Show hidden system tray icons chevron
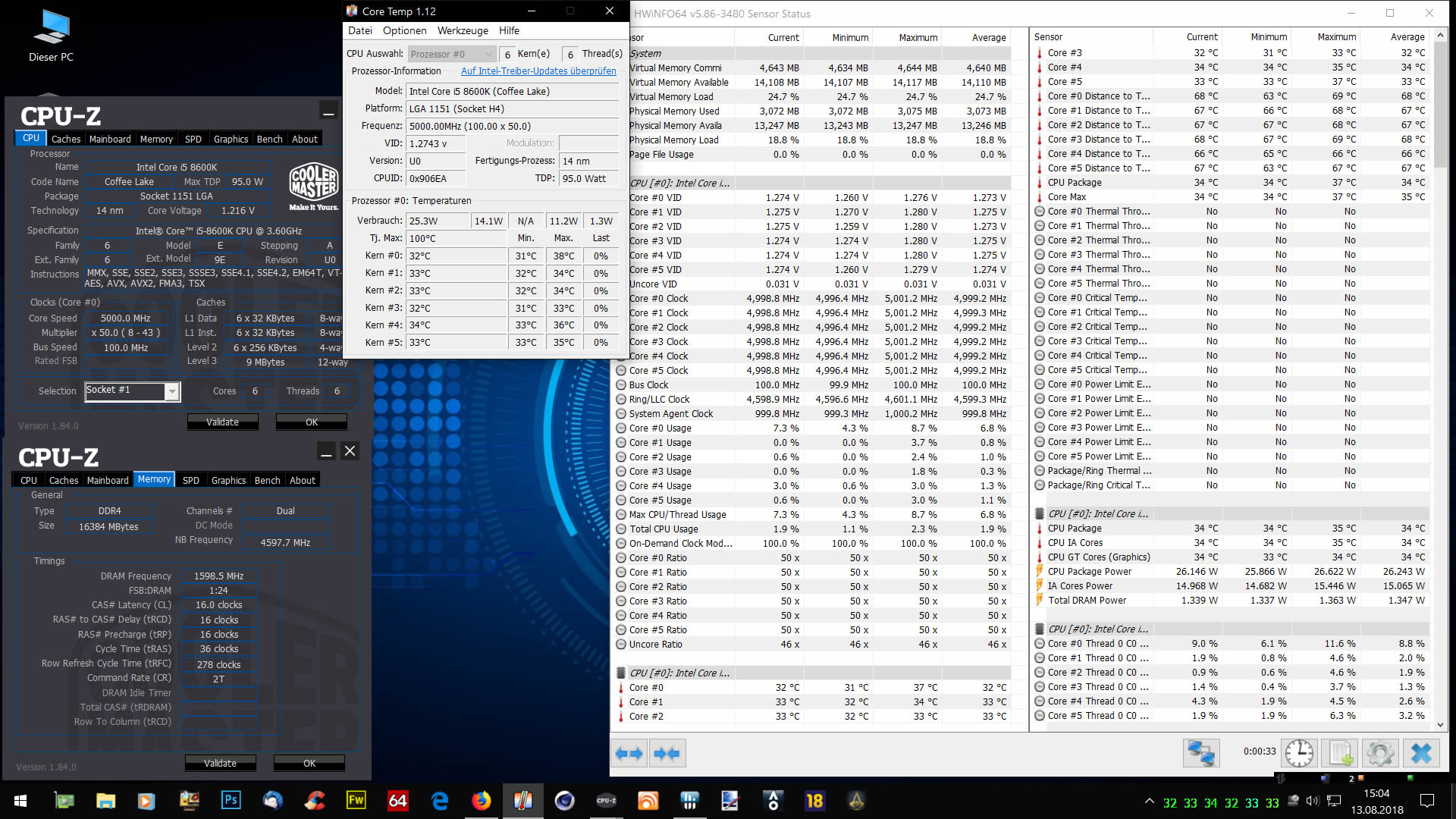The width and height of the screenshot is (1456, 819). 1150,801
